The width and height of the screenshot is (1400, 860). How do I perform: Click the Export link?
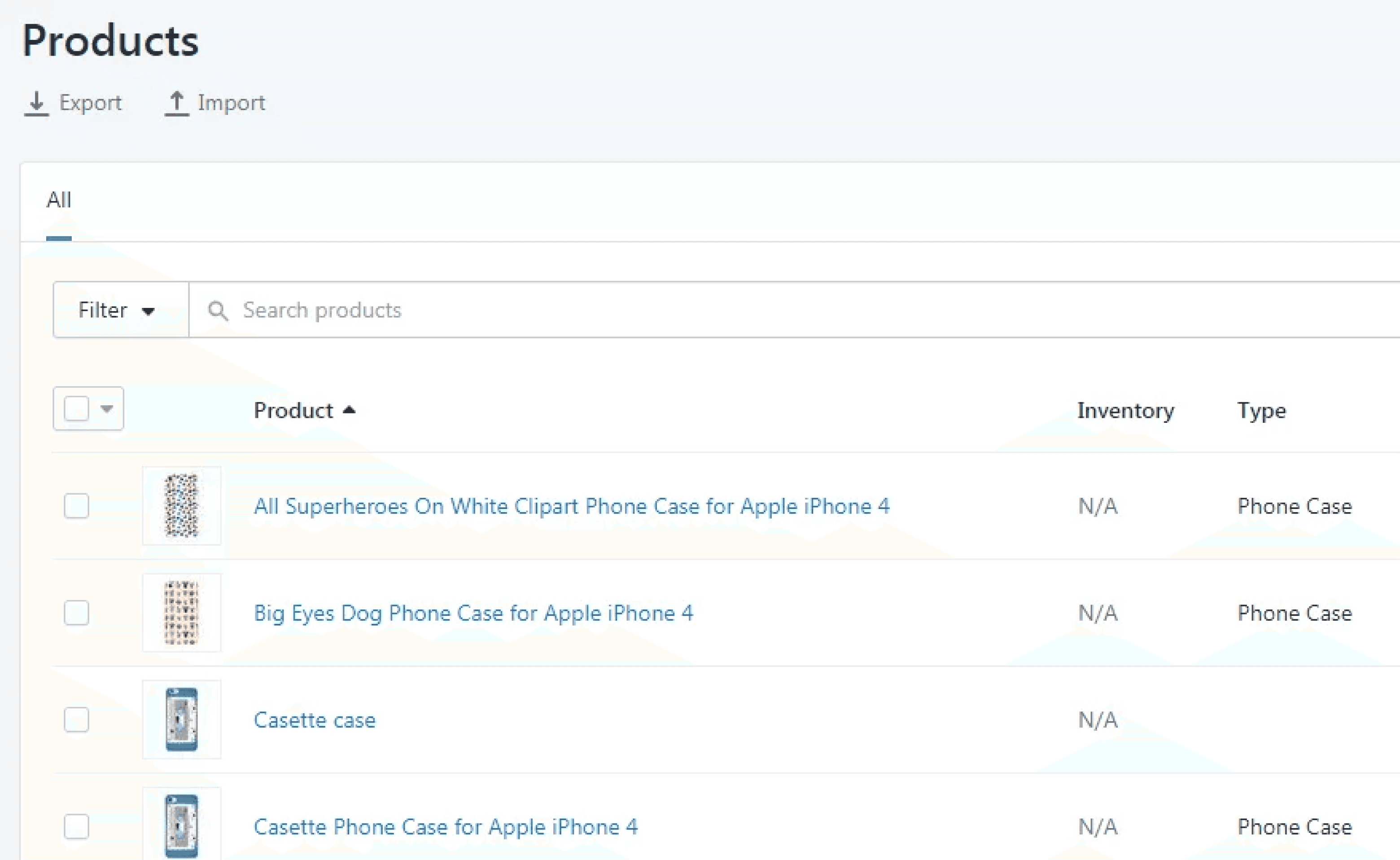tap(90, 103)
